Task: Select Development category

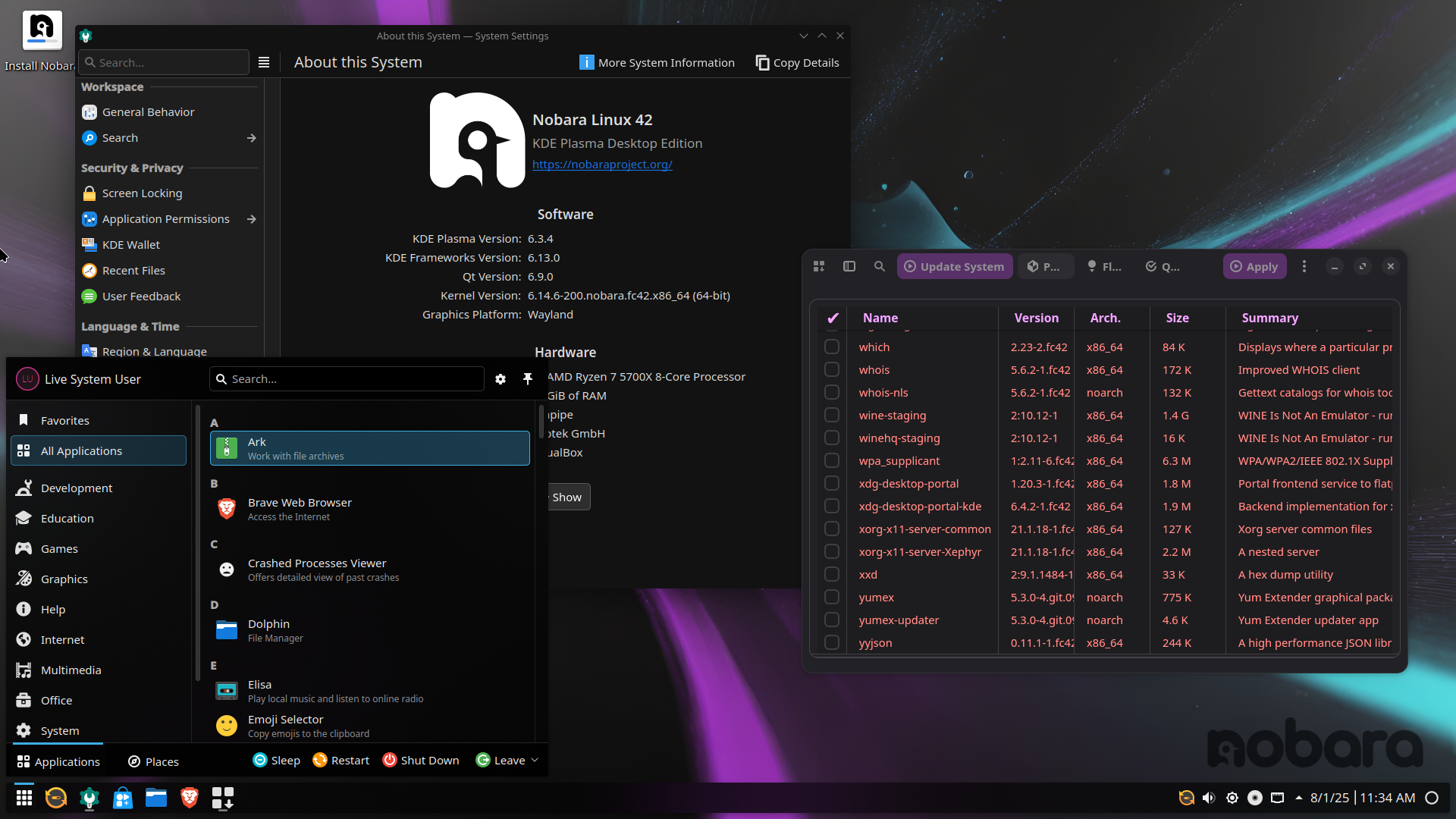Action: pos(99,488)
